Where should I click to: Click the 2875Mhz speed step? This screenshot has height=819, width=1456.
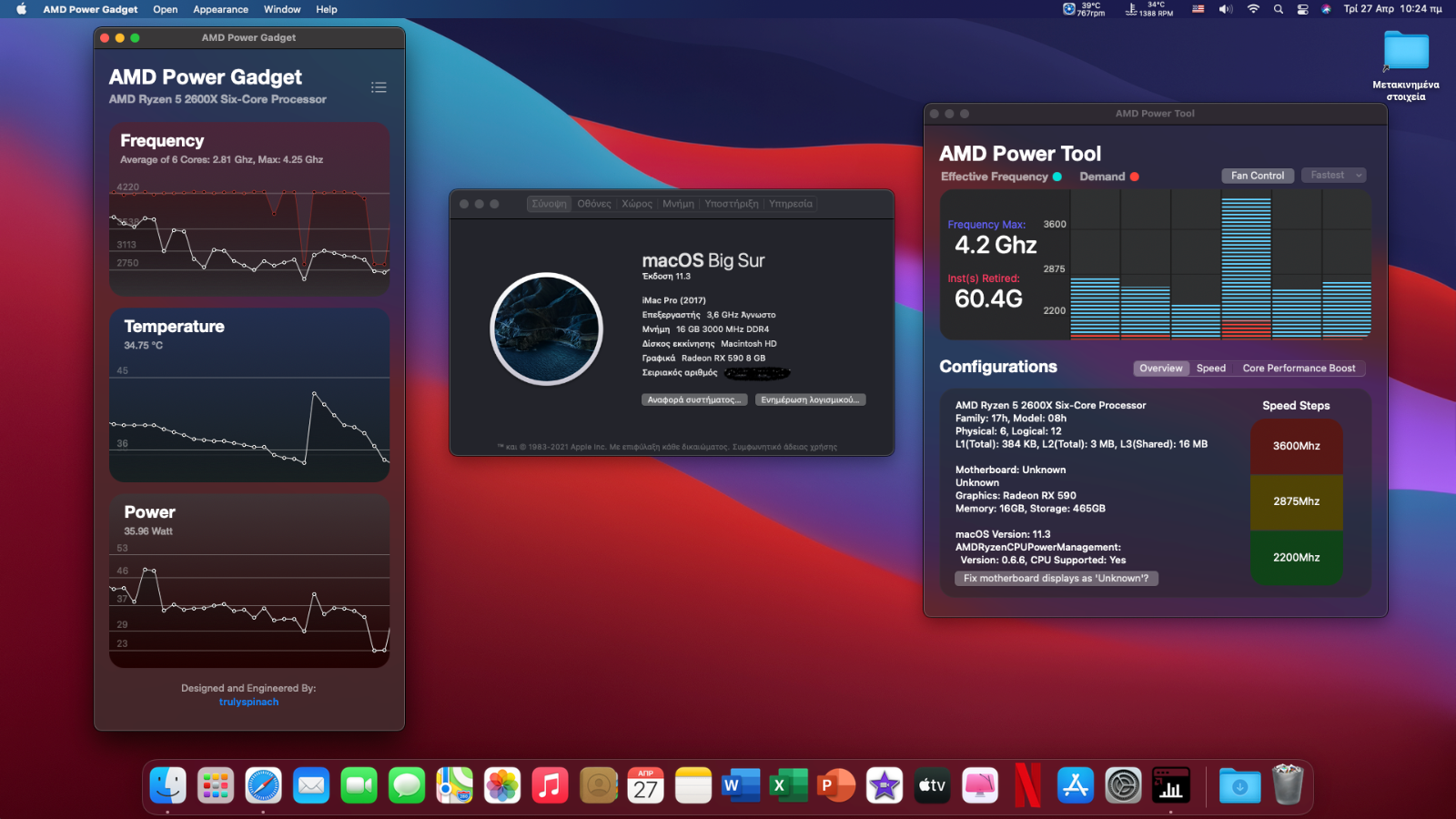pos(1296,501)
